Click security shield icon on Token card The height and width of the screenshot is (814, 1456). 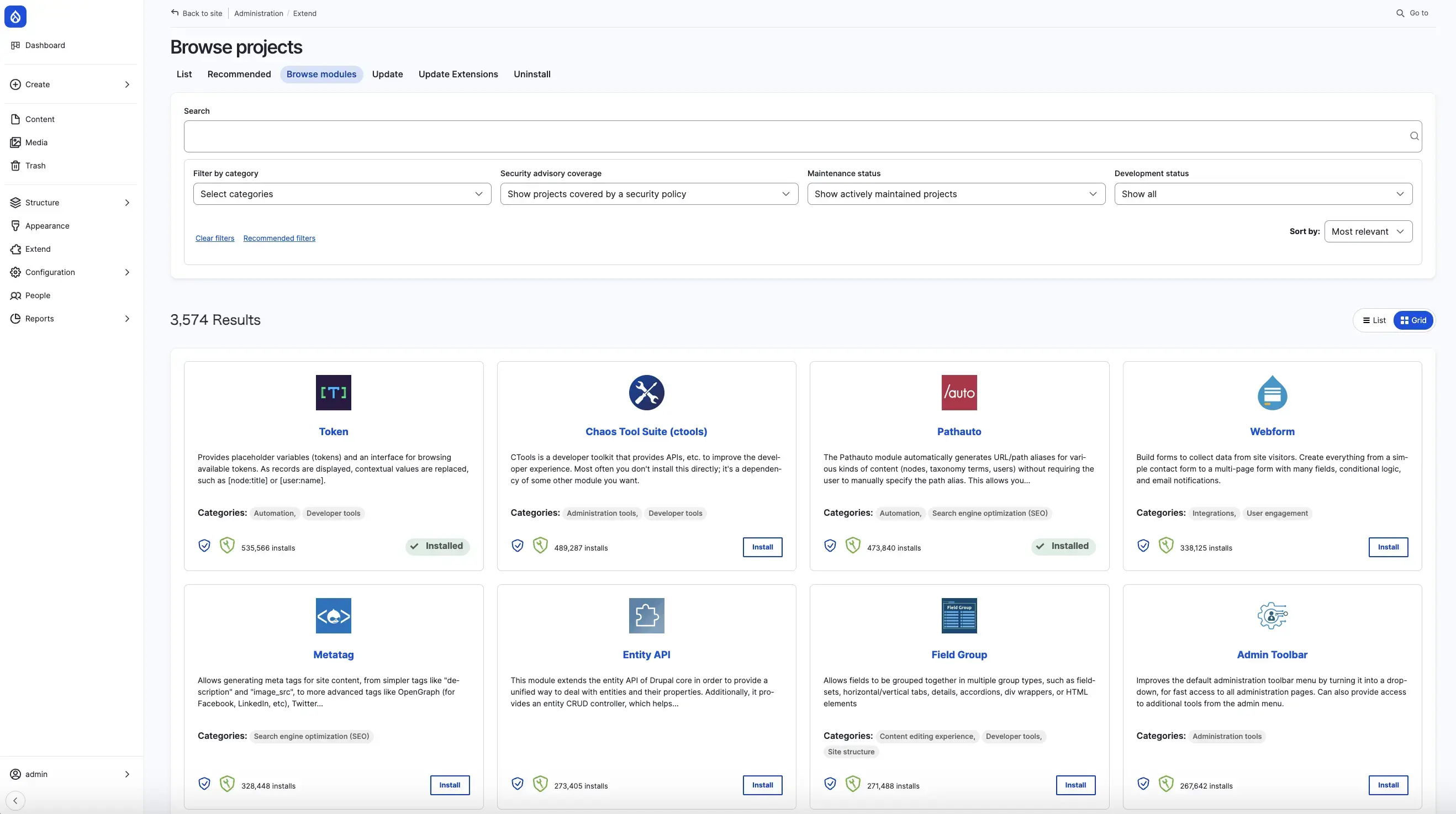click(204, 546)
